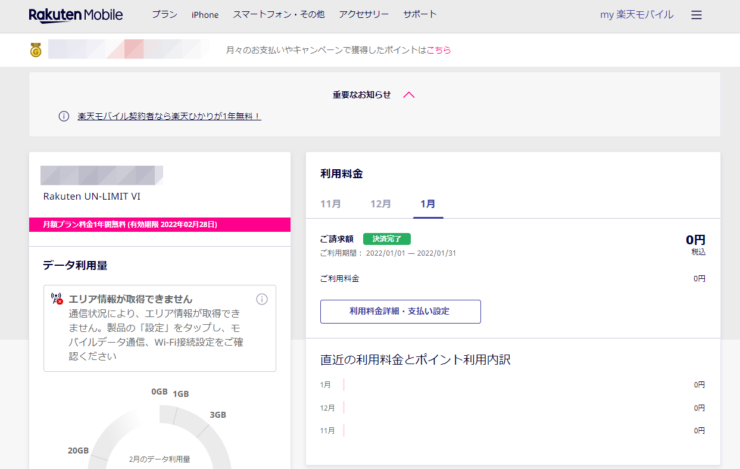Click the 2月のデータ利用量 label
Viewport: 740px width, 469px height.
(160, 459)
